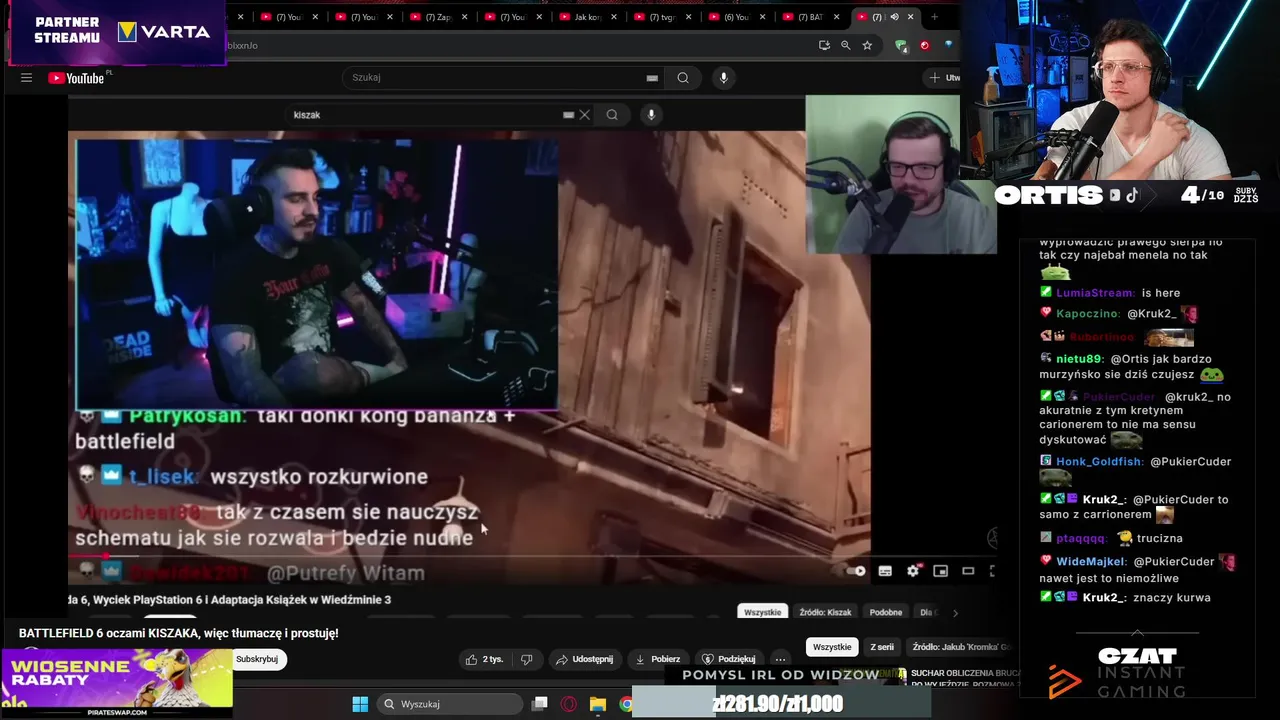Bookmark this page with the star icon
The width and height of the screenshot is (1280, 720).
pyautogui.click(x=867, y=45)
